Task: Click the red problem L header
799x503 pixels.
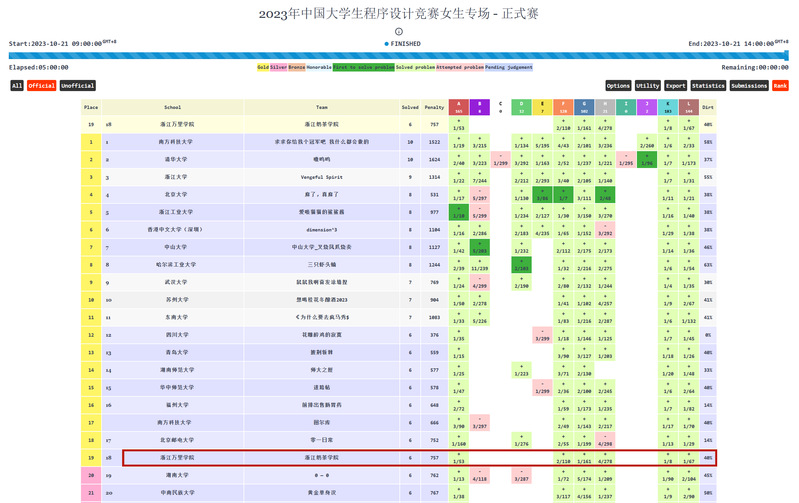Action: coord(687,105)
